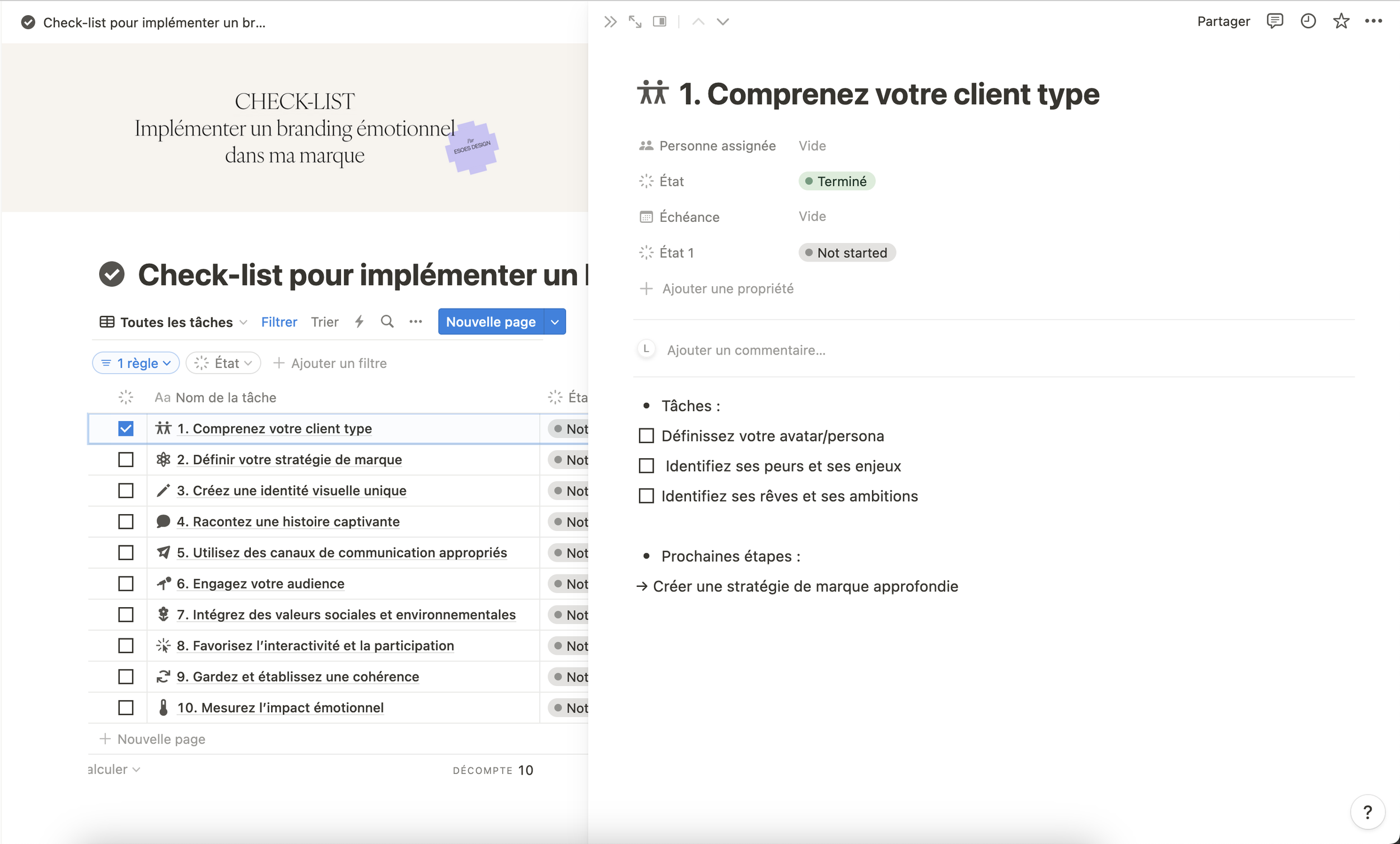Open the help question mark button
The image size is (1400, 844).
coord(1367,812)
